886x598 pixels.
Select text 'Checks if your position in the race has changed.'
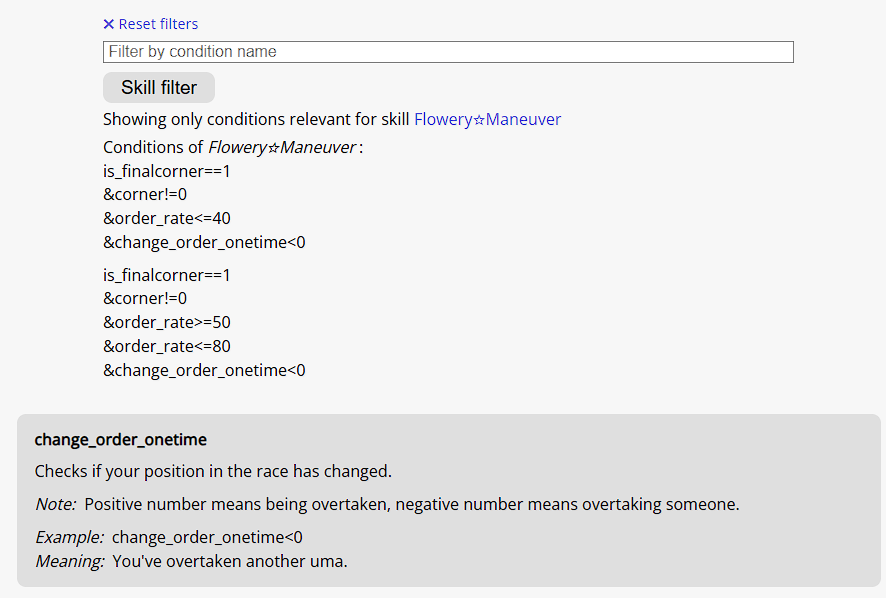213,471
